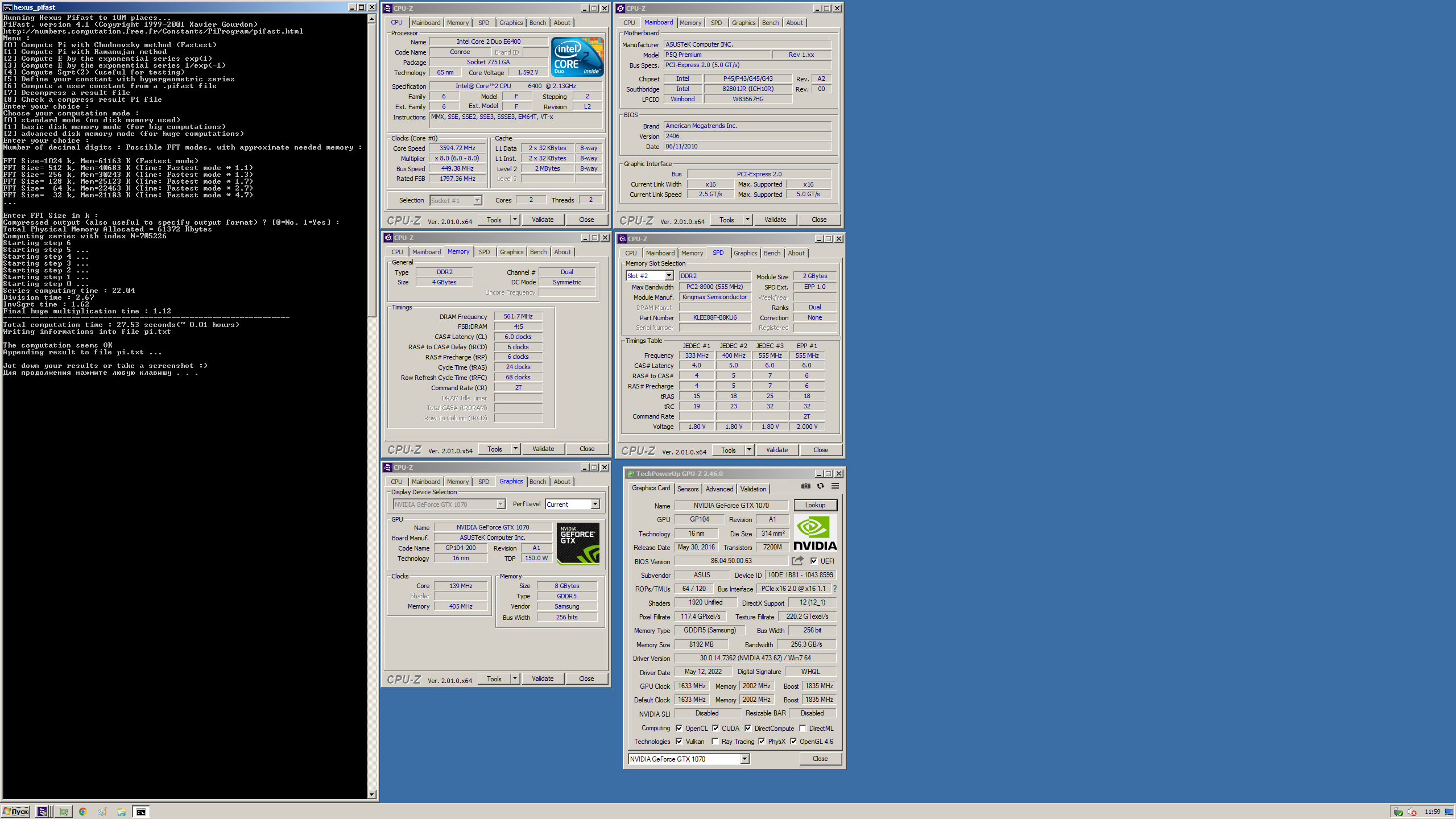Screen dimensions: 1456x819
Task: Click the Пуск start button
Action: click(16, 812)
